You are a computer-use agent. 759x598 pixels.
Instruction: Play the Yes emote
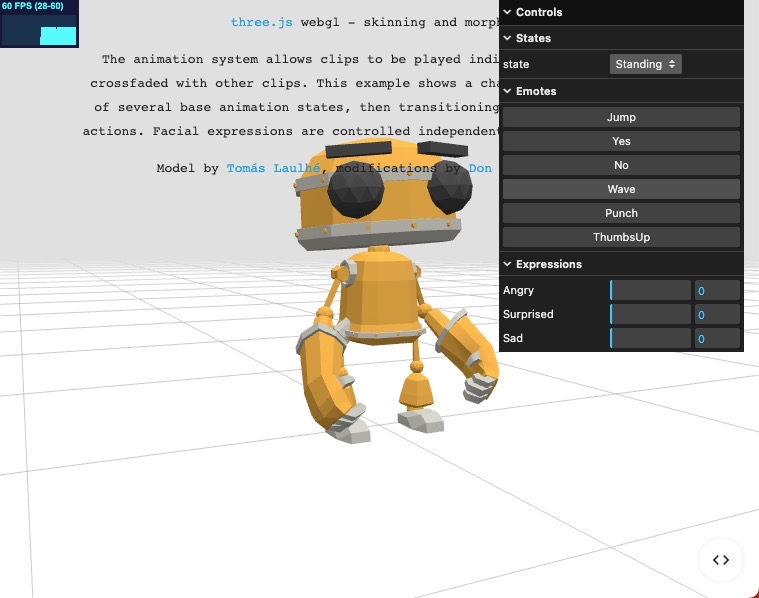[621, 141]
